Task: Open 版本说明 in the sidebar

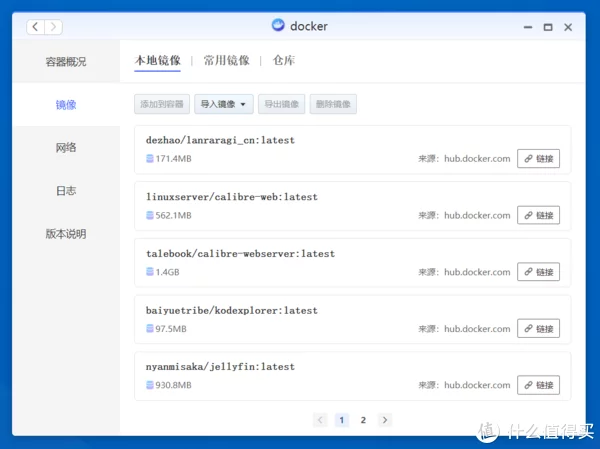Action: tap(66, 233)
